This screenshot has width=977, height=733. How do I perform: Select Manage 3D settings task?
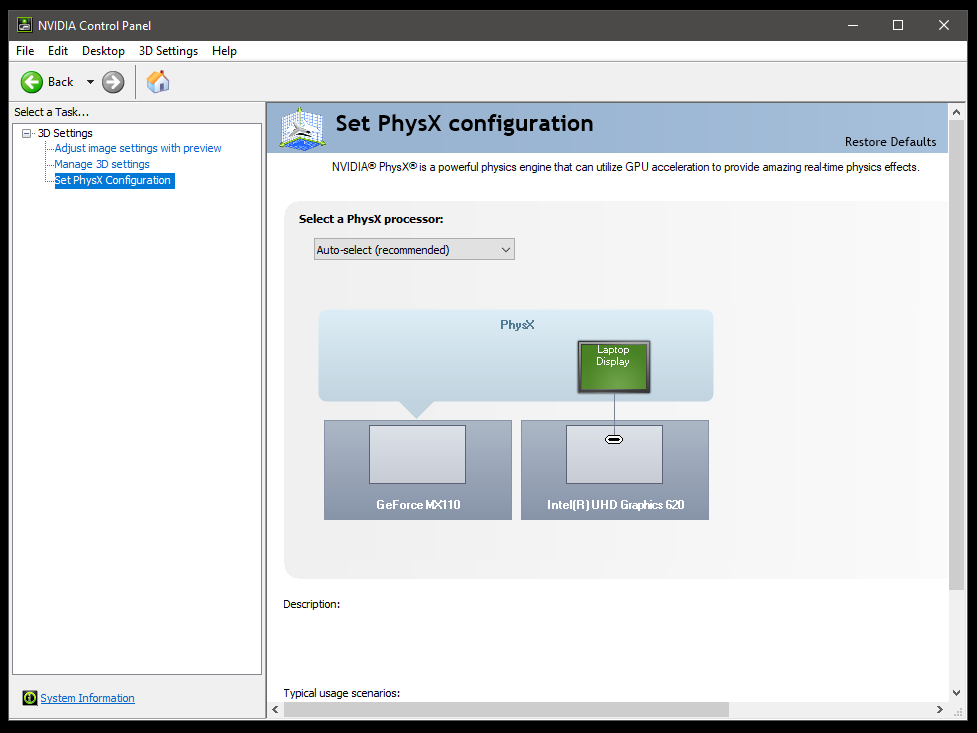(x=102, y=164)
